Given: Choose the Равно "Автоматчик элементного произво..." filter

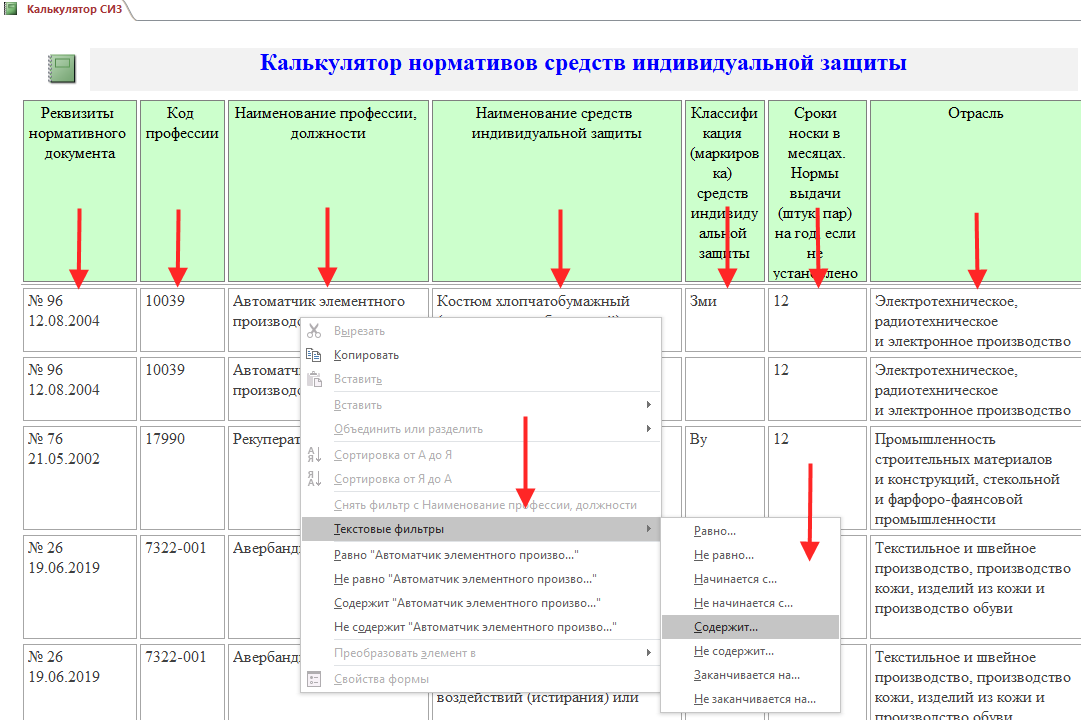Looking at the screenshot, I should tap(481, 555).
